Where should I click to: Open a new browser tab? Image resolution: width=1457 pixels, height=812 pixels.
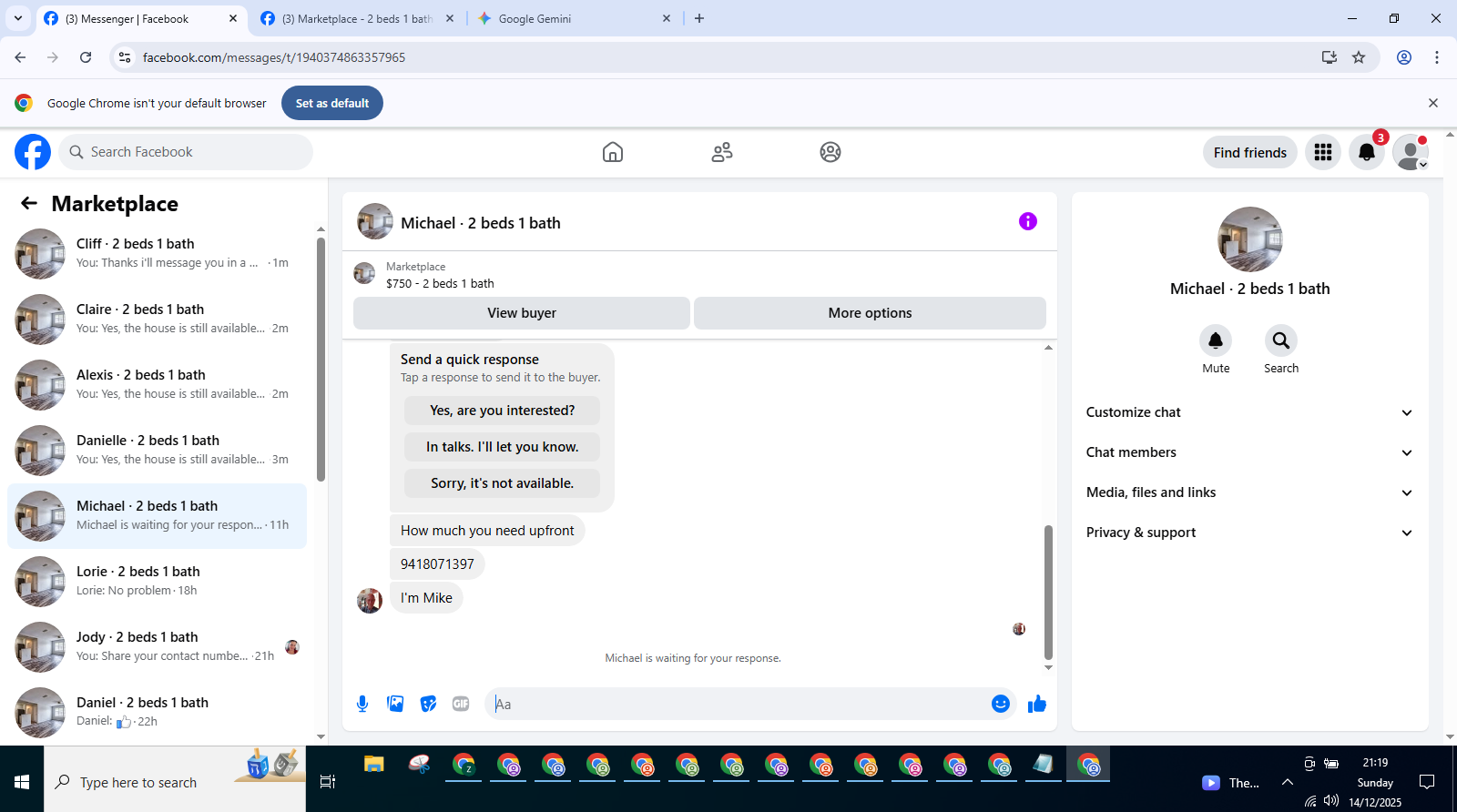[x=699, y=18]
